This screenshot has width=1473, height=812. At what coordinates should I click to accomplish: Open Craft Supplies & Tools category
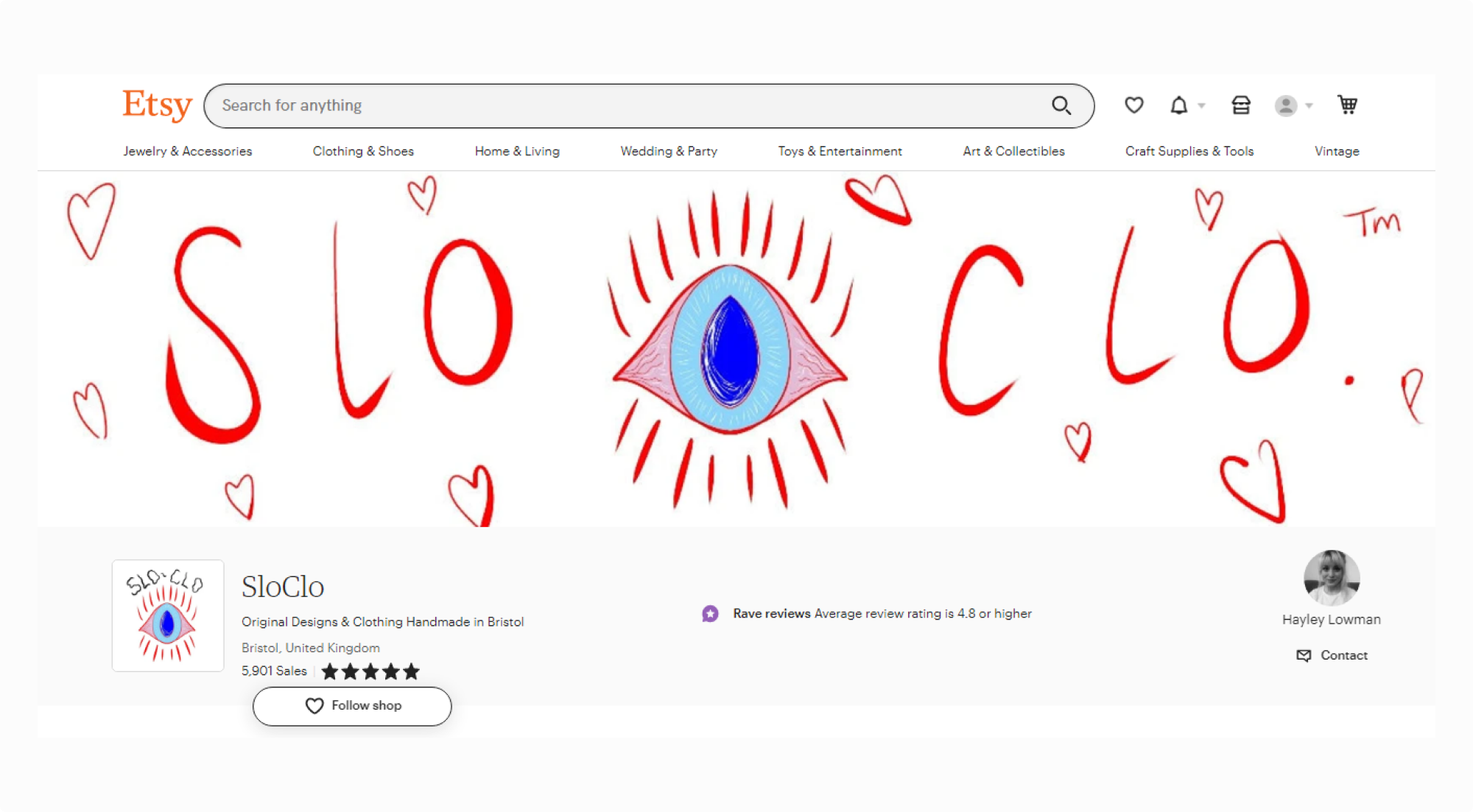pyautogui.click(x=1189, y=151)
